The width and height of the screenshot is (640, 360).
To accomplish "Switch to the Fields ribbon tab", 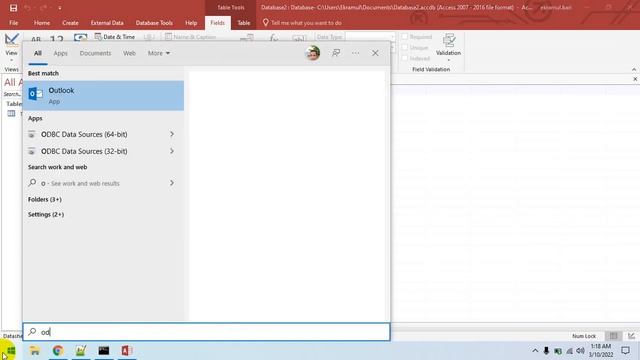I will tap(218, 23).
